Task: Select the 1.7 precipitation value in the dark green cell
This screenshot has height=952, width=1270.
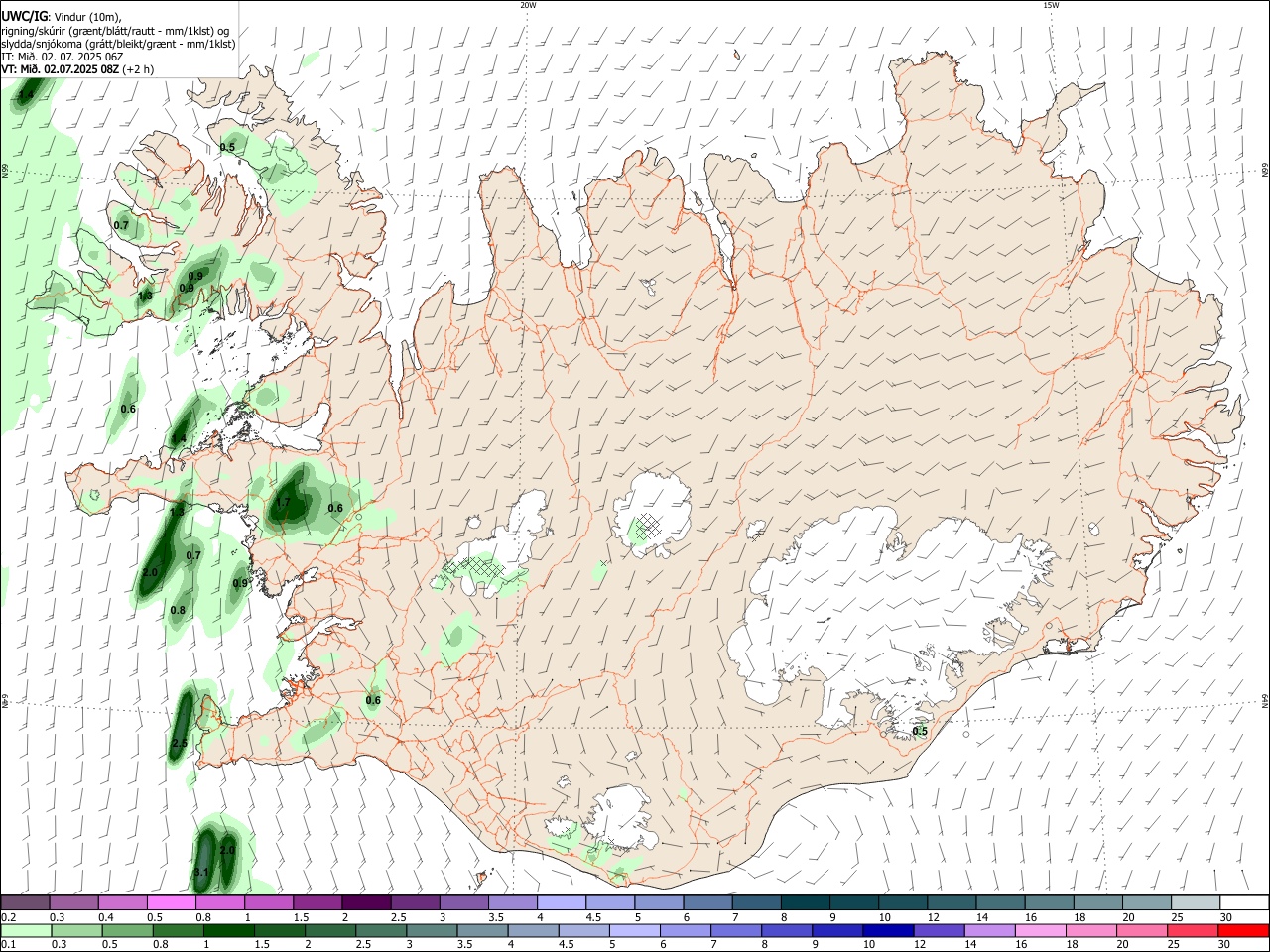Action: [x=282, y=503]
